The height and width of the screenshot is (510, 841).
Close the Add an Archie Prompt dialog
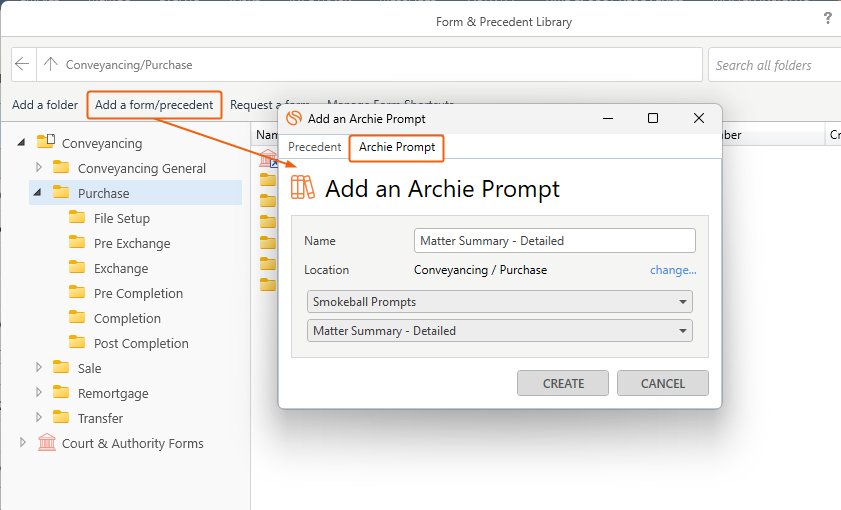point(698,118)
